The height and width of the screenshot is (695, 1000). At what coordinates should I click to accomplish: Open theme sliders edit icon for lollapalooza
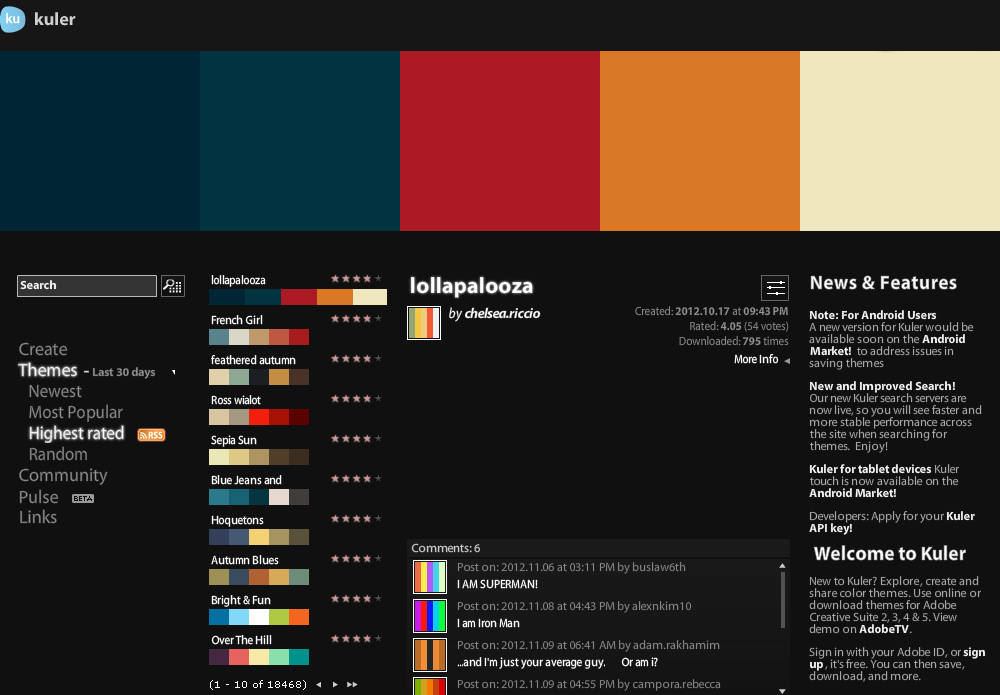point(775,288)
